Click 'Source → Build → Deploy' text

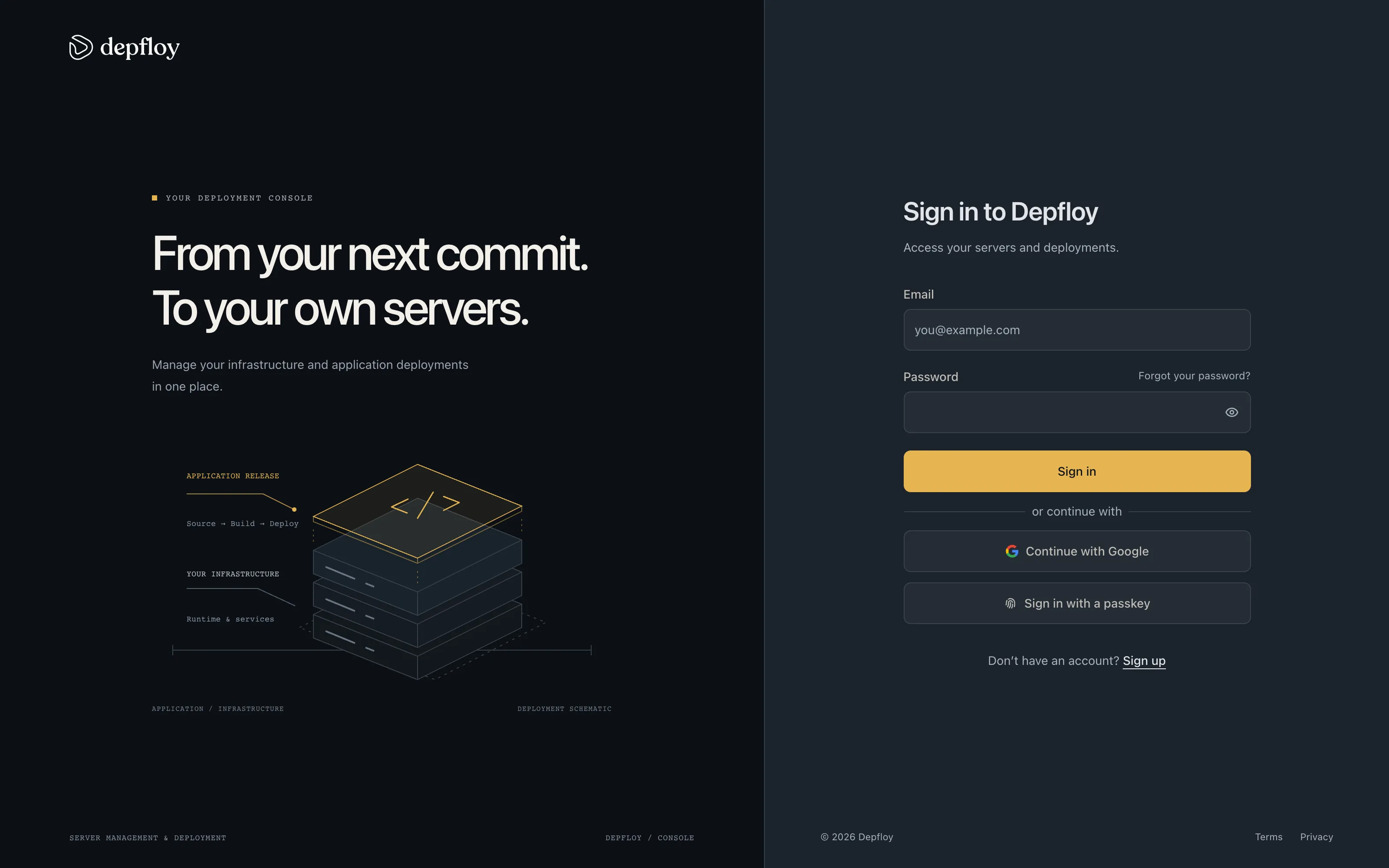[x=243, y=523]
